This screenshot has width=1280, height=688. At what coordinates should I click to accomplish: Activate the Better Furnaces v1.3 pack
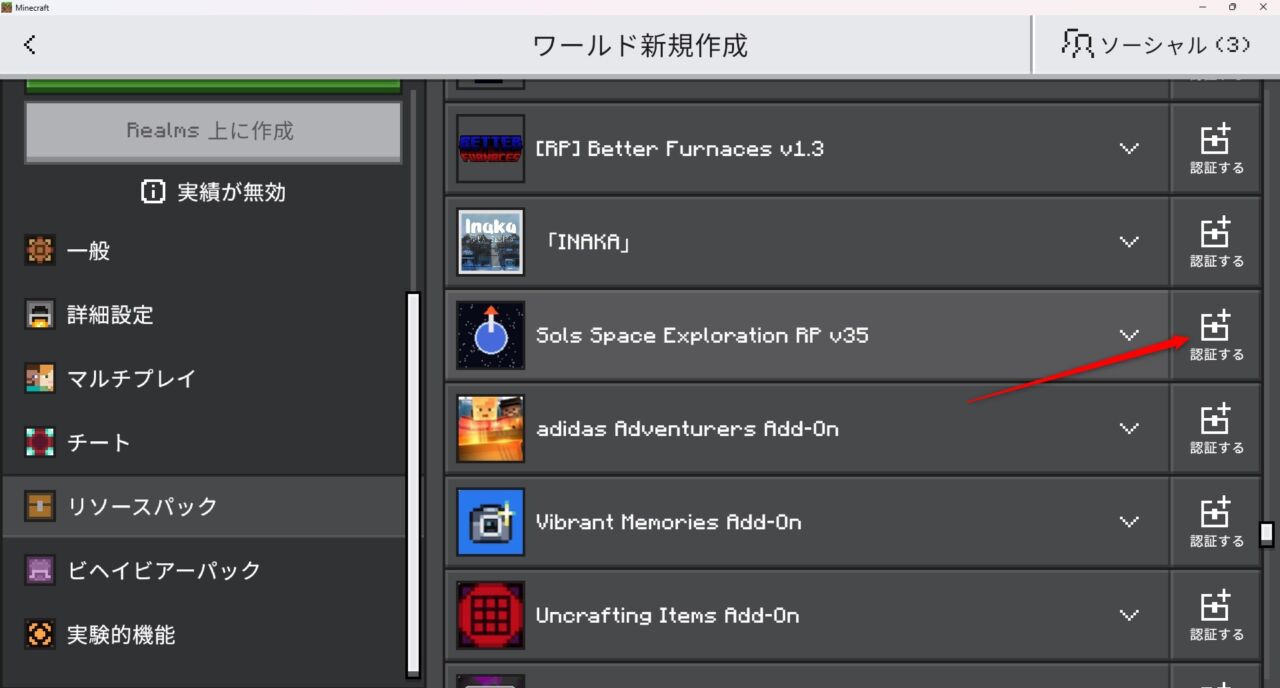[x=1216, y=149]
